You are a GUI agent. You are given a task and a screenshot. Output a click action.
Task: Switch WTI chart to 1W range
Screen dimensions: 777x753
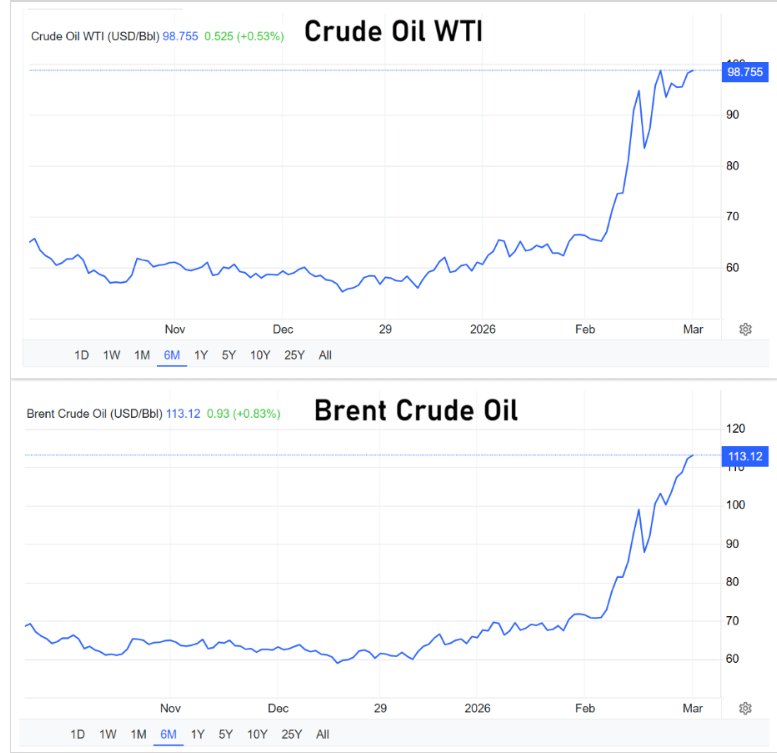112,354
